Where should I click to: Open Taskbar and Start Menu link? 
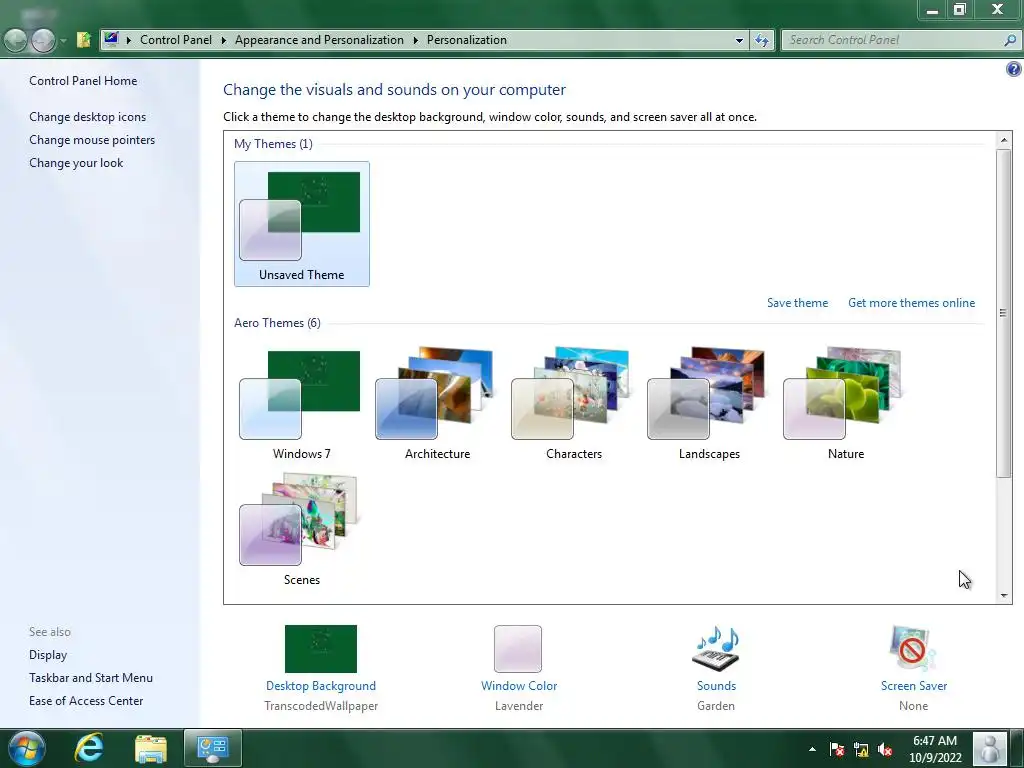91,677
